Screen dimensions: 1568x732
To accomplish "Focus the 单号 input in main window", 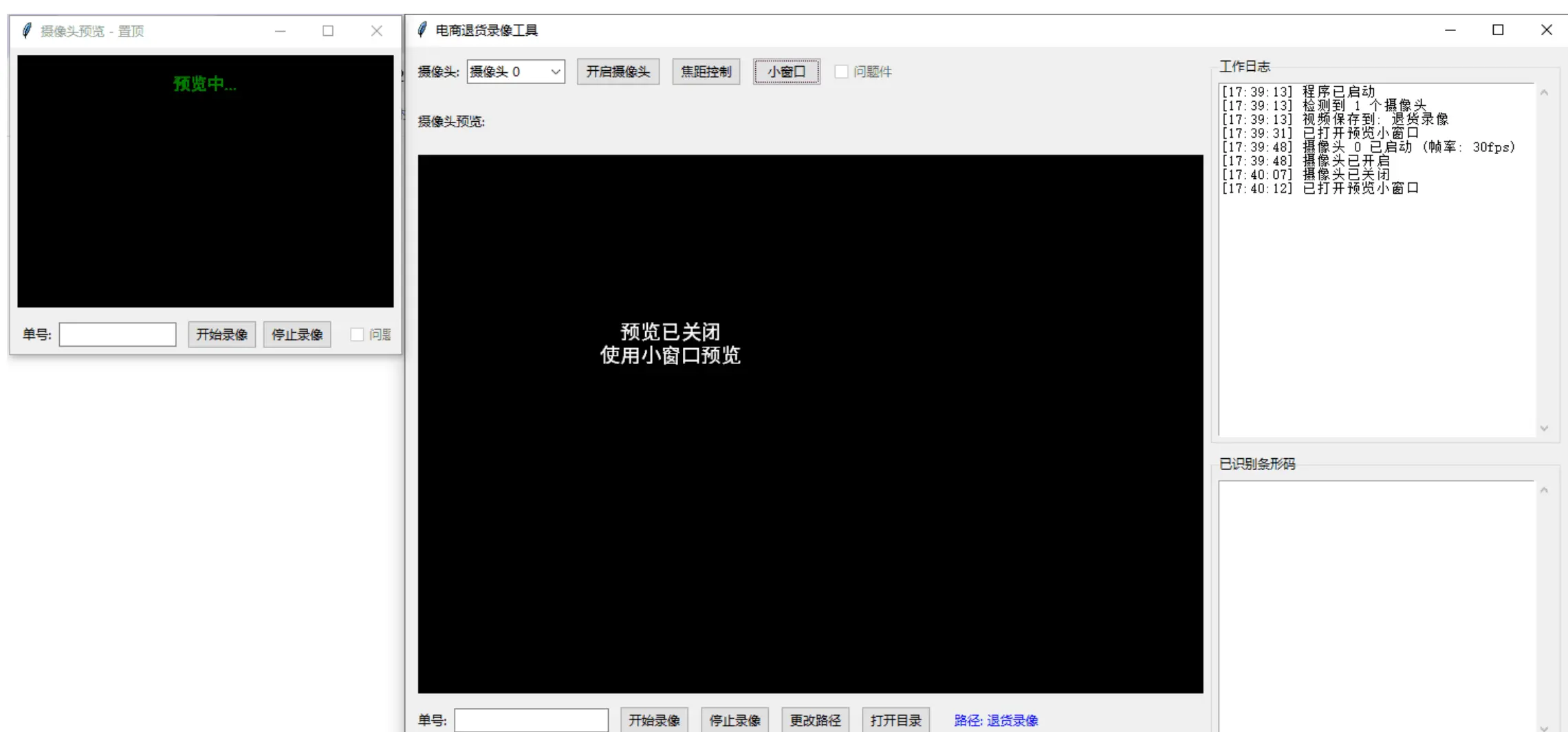I will coord(531,720).
